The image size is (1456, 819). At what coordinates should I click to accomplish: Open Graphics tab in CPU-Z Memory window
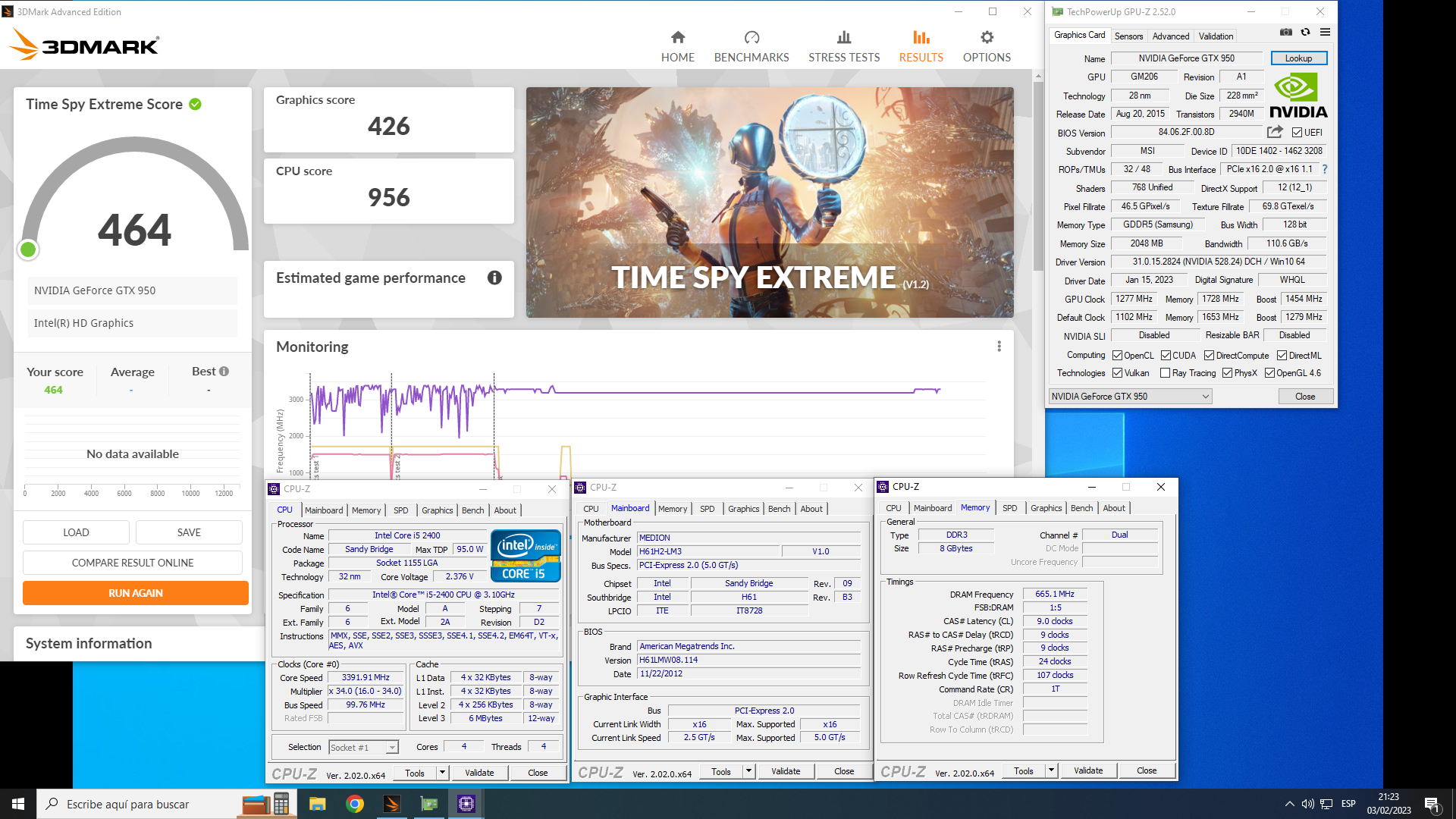1046,508
